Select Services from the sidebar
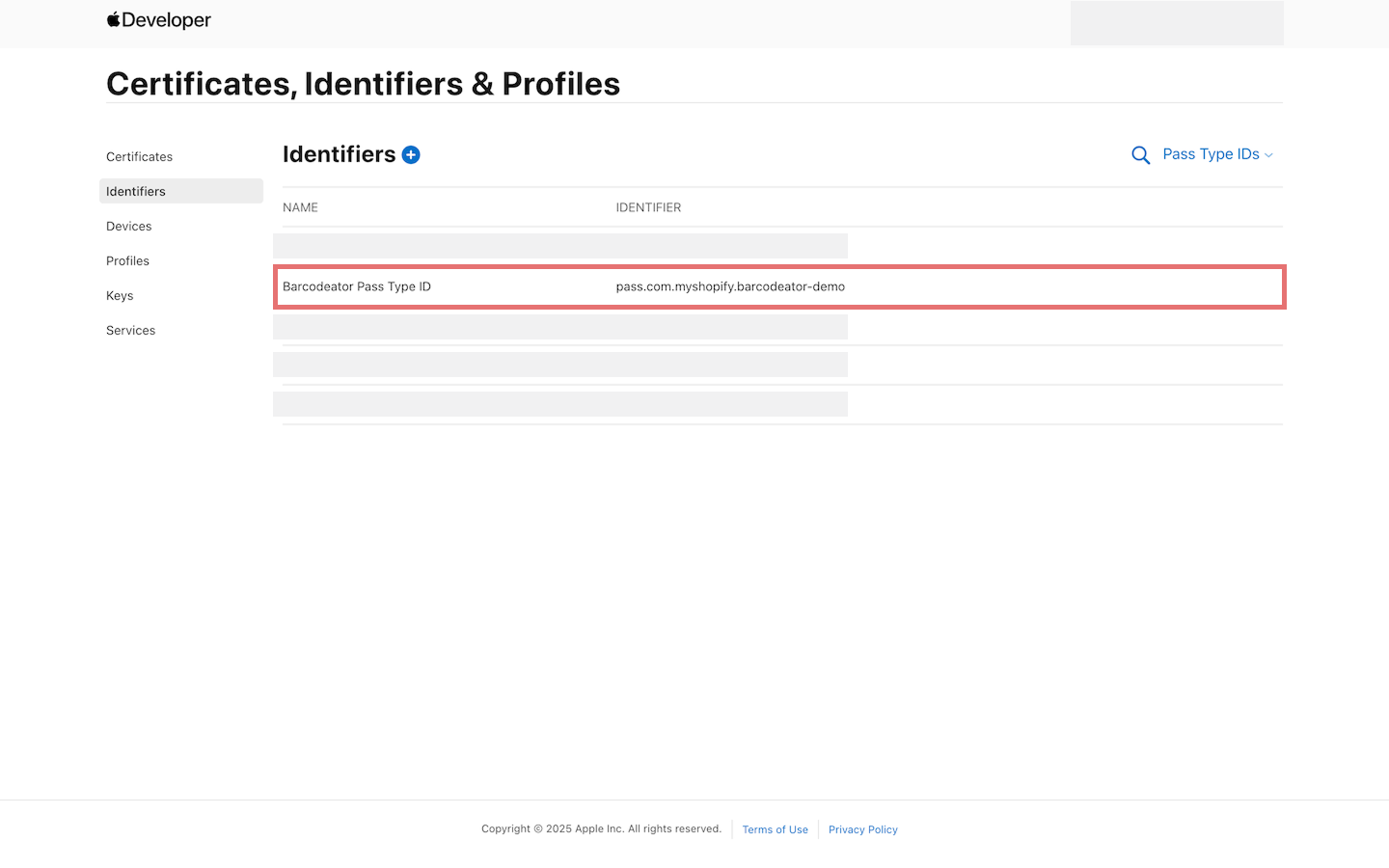This screenshot has height=868, width=1389. 130,330
